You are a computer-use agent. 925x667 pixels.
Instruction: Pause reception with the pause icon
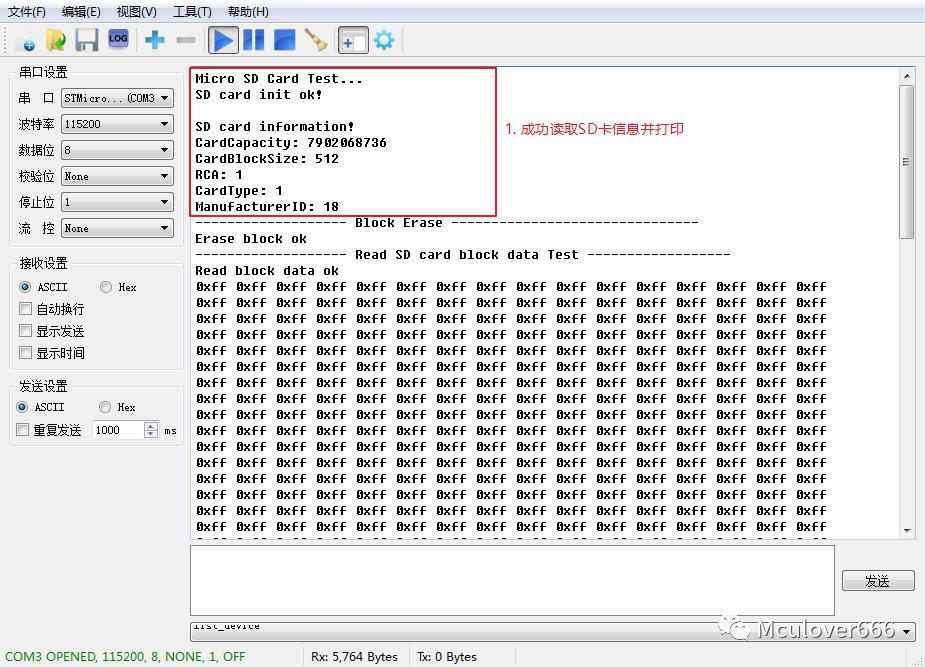(x=254, y=40)
